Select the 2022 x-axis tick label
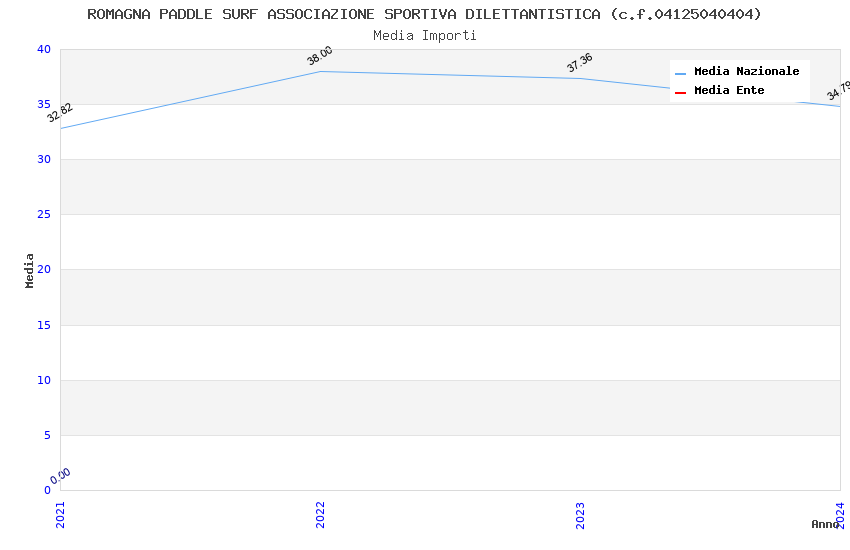 pos(320,514)
